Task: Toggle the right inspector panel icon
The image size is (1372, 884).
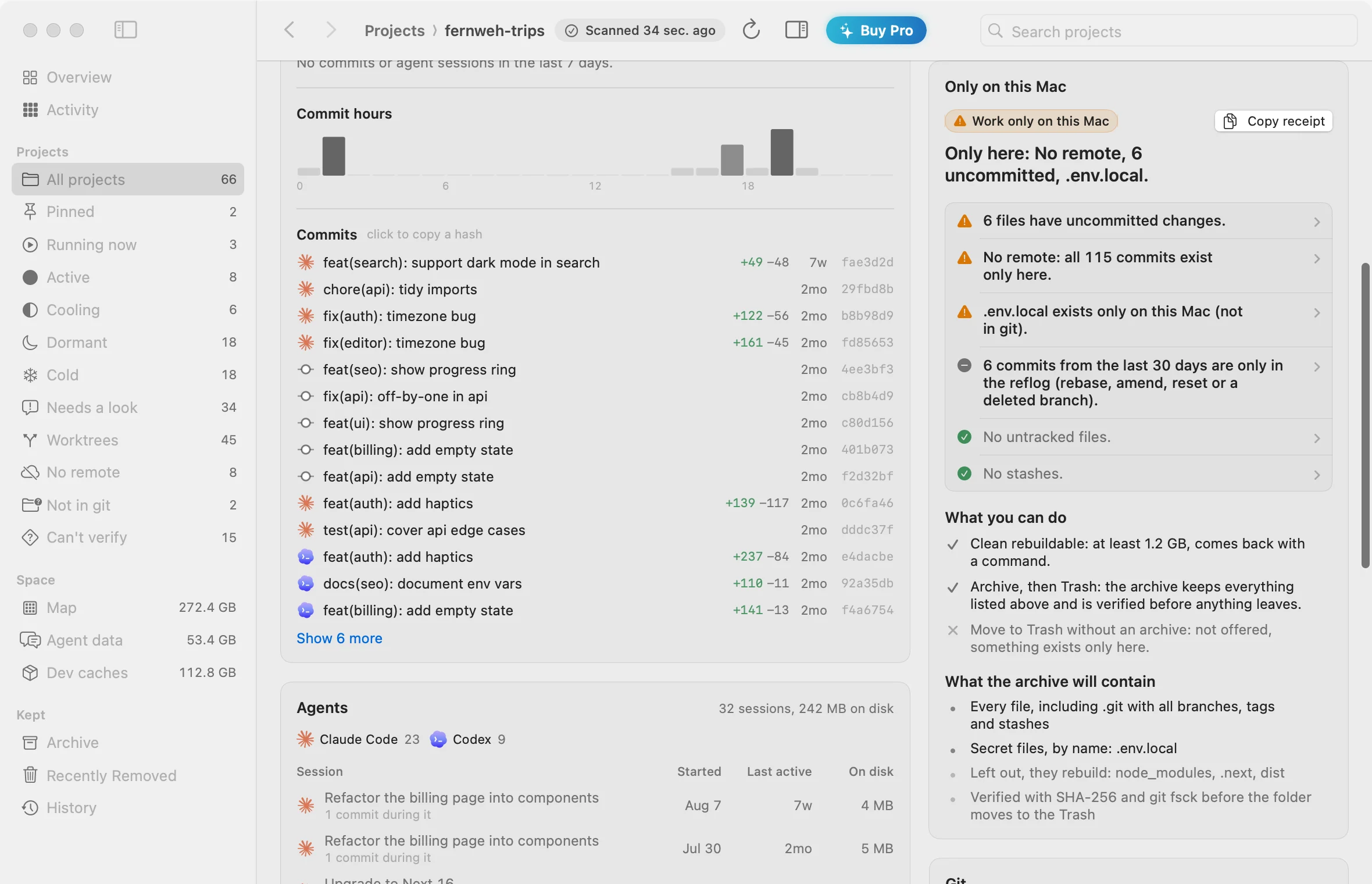Action: tap(796, 30)
